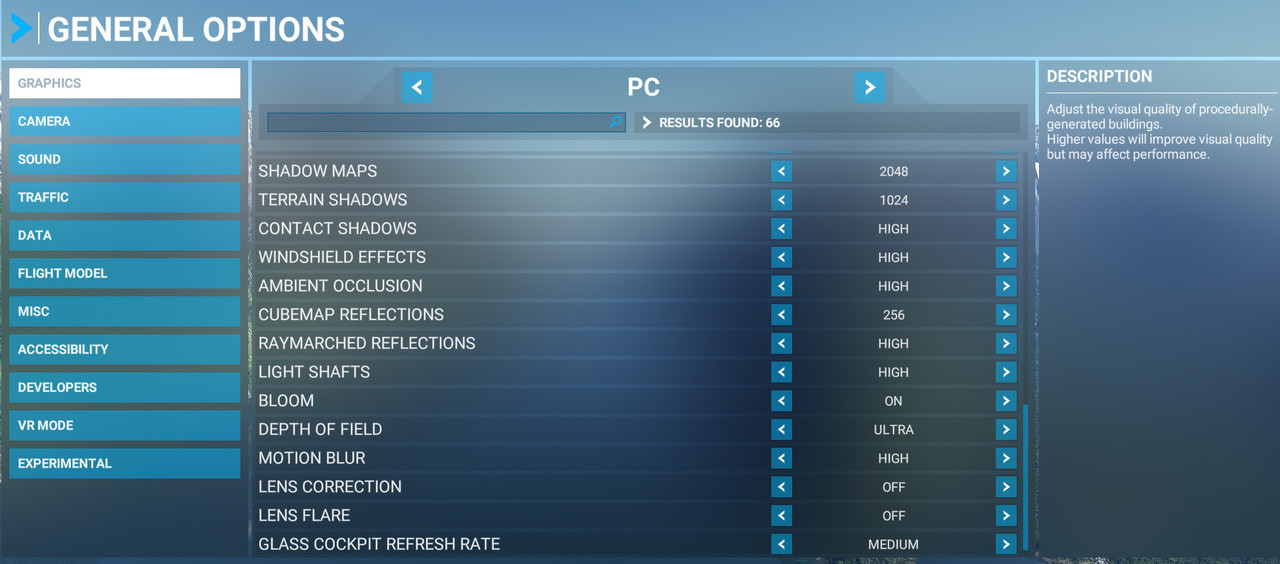1280x564 pixels.
Task: Open the Sound options category
Action: point(125,159)
